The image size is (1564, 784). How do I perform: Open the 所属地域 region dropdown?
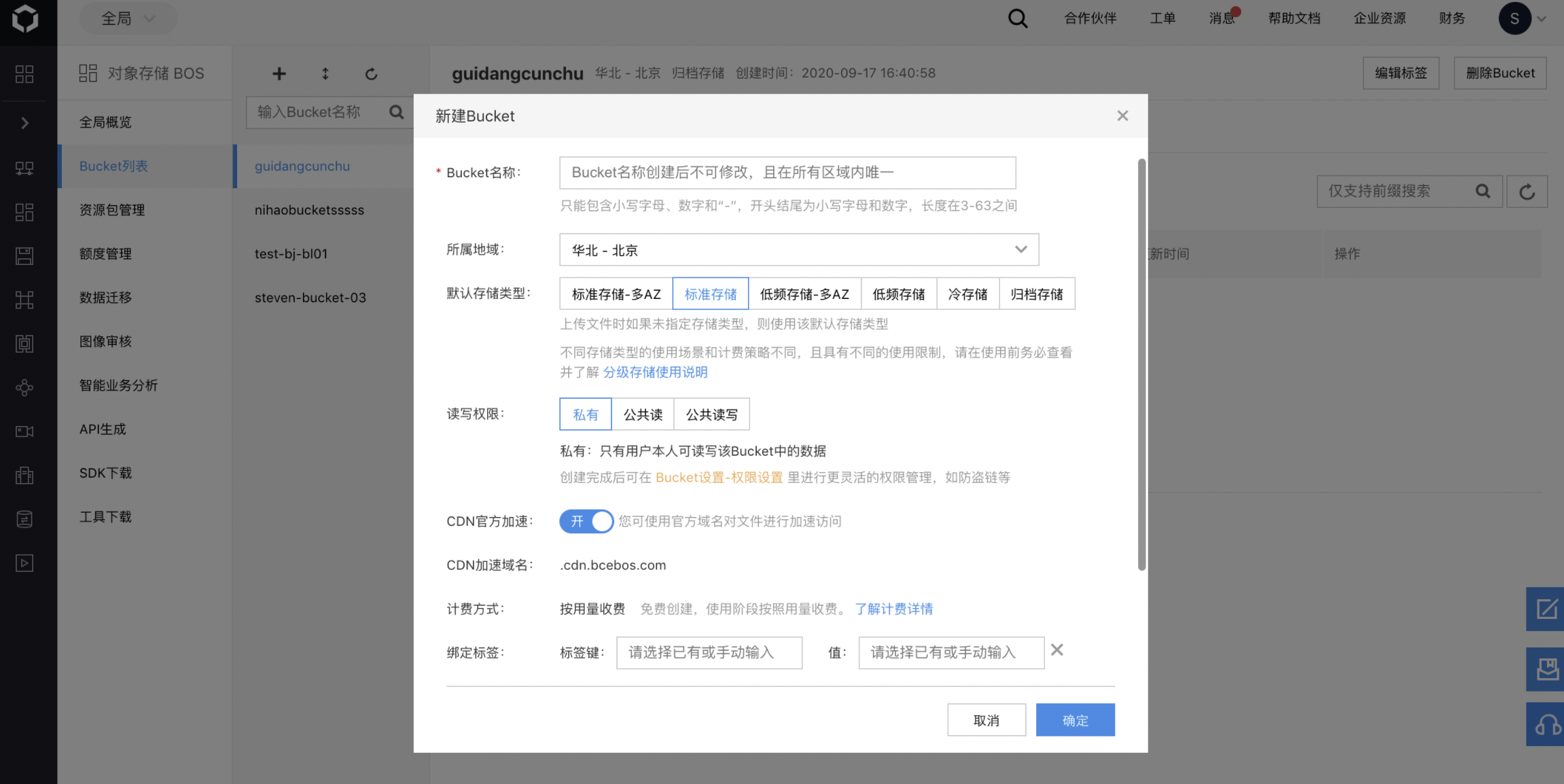pos(799,250)
